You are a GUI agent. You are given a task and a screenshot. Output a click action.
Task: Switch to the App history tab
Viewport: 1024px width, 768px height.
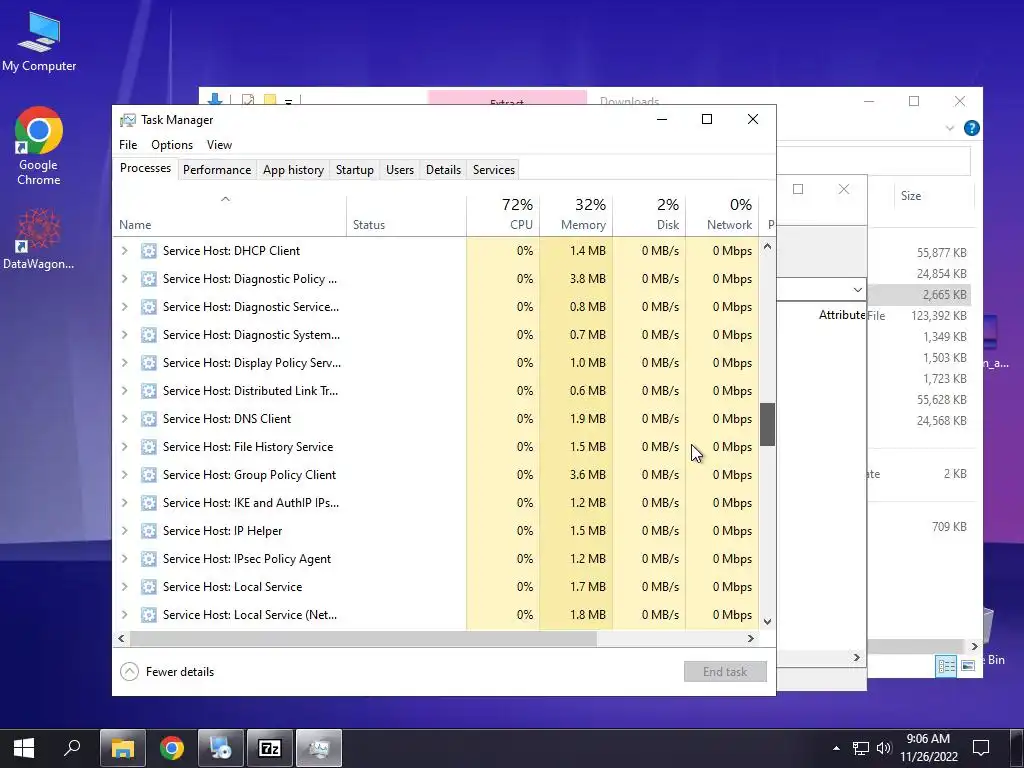point(293,170)
